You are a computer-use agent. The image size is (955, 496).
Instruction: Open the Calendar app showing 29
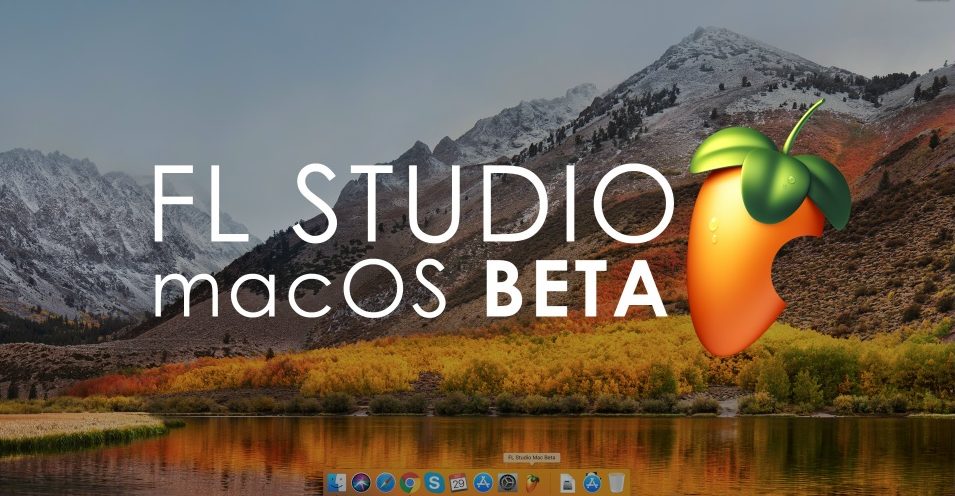[x=459, y=483]
